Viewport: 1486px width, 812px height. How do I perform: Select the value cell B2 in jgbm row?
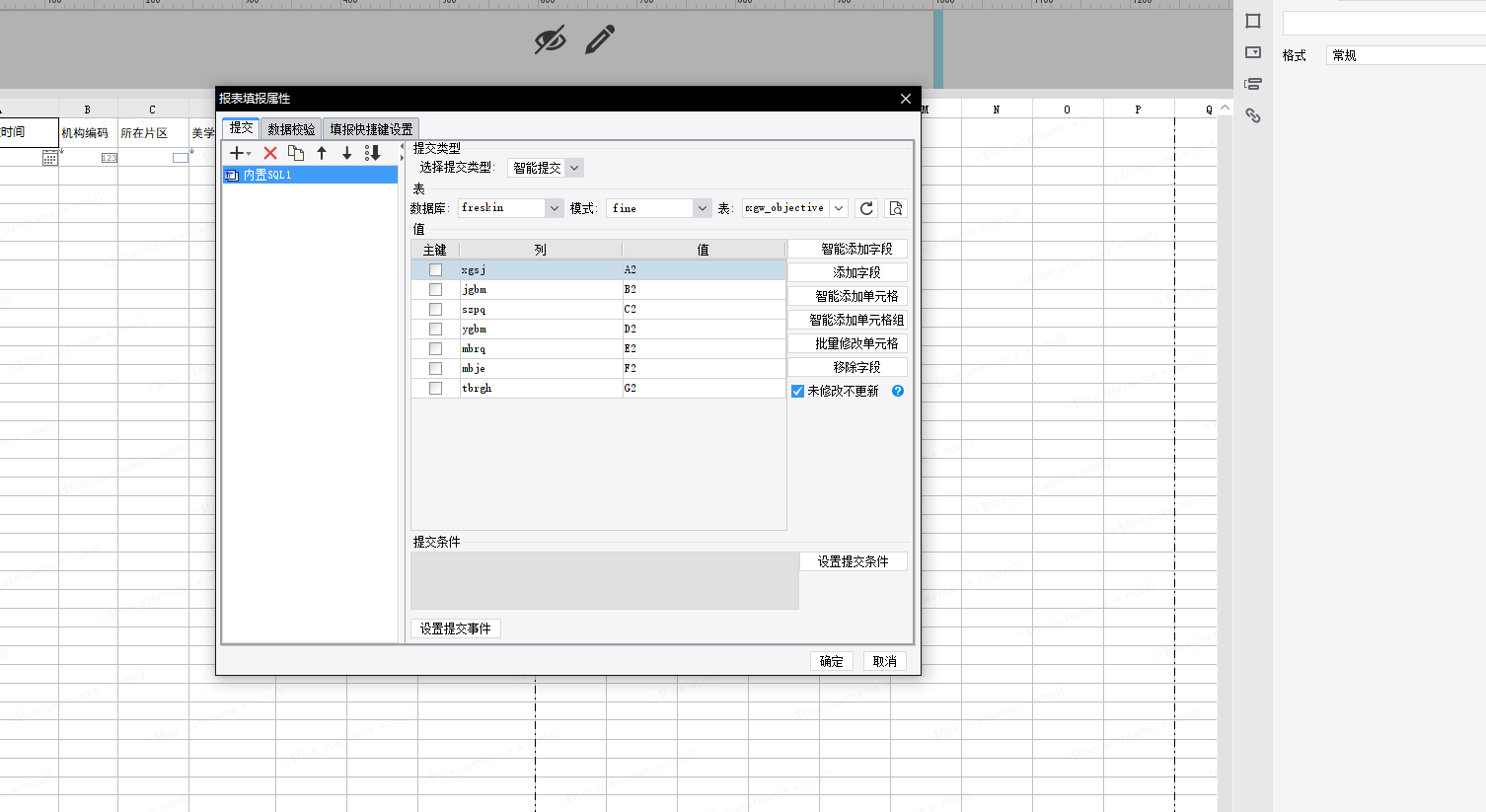click(703, 290)
